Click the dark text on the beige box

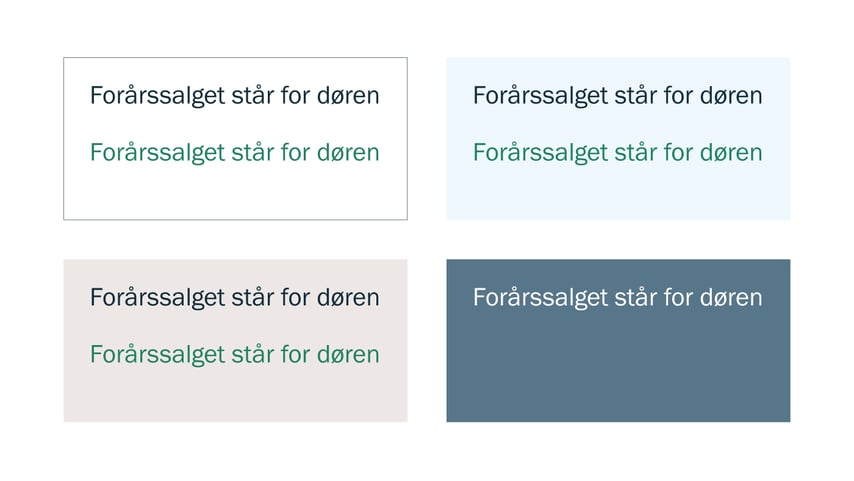tap(235, 298)
